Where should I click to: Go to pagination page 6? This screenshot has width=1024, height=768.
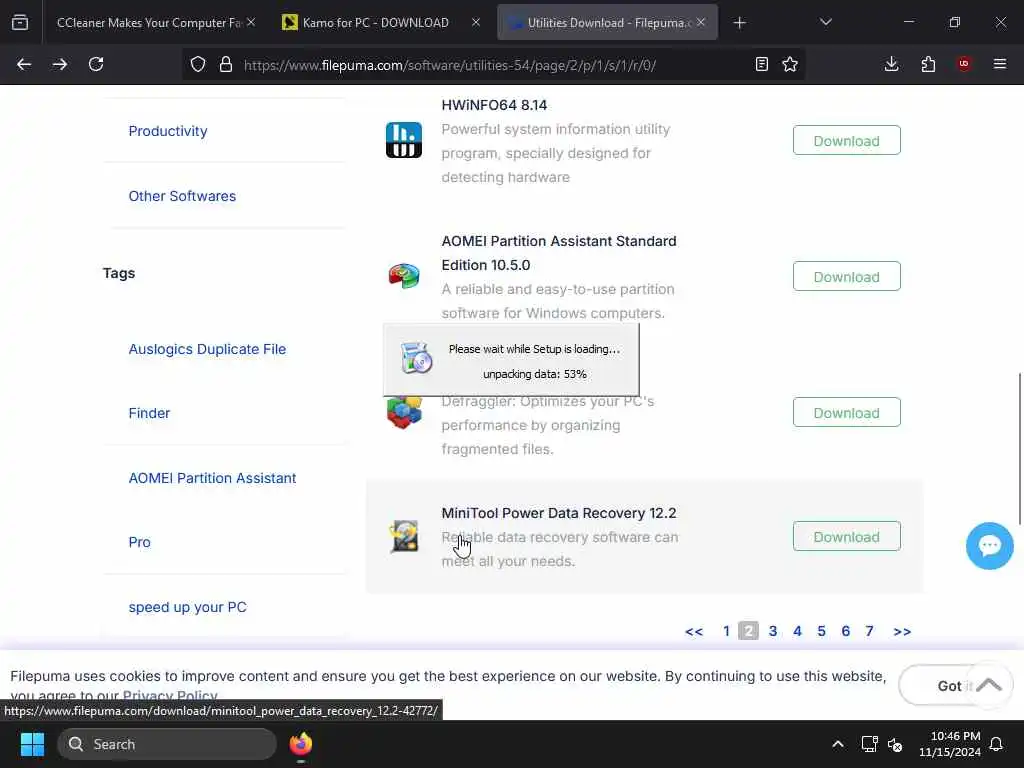845,631
